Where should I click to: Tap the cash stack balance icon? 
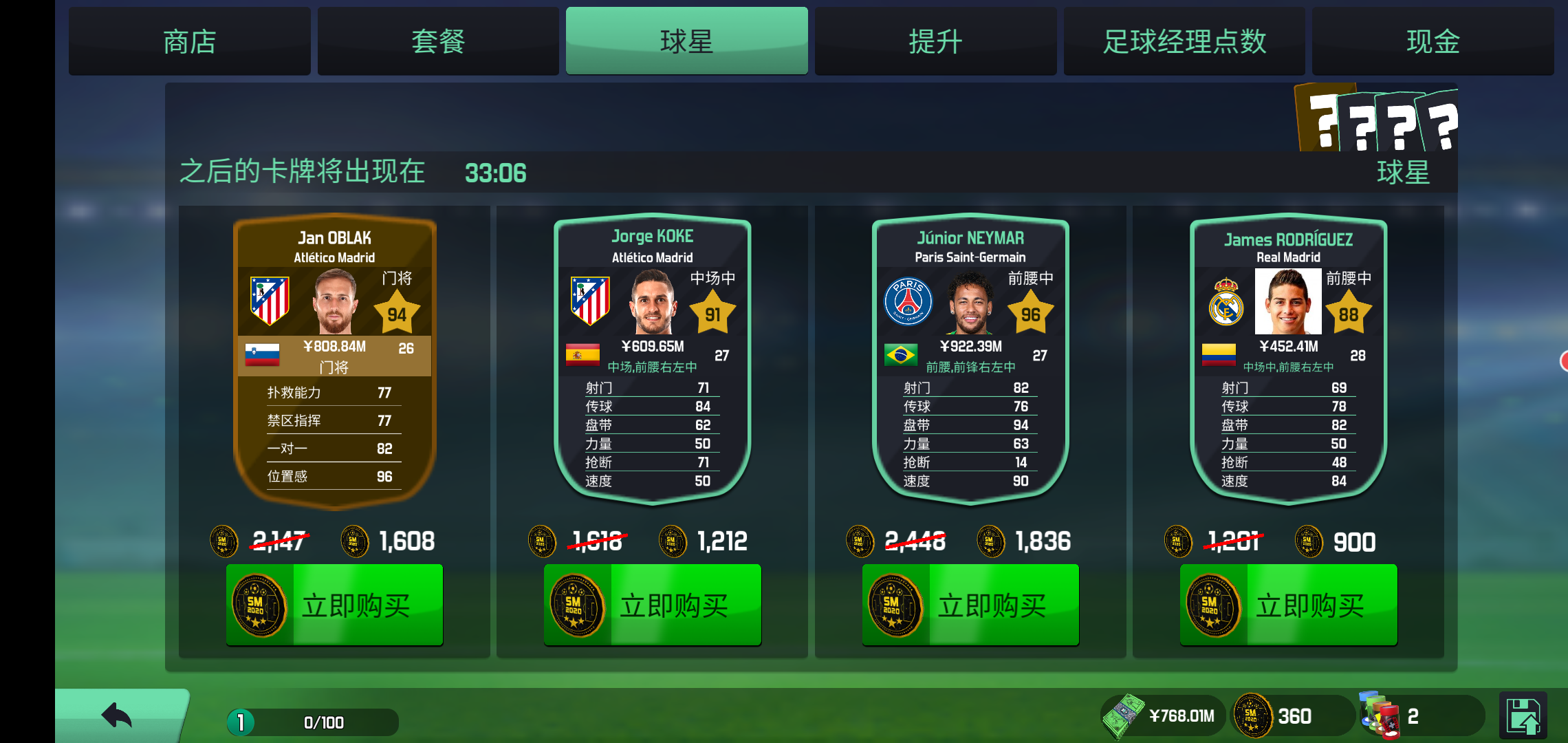(1122, 716)
